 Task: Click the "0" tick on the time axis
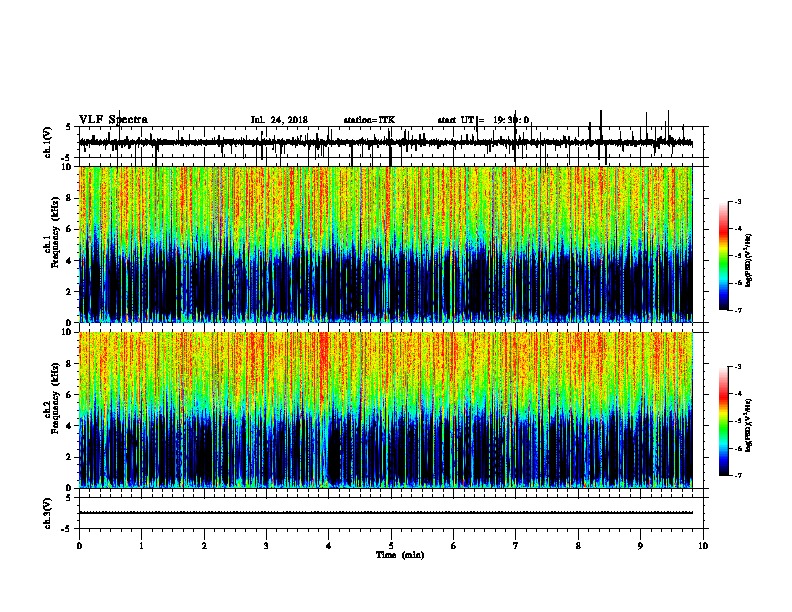79,546
